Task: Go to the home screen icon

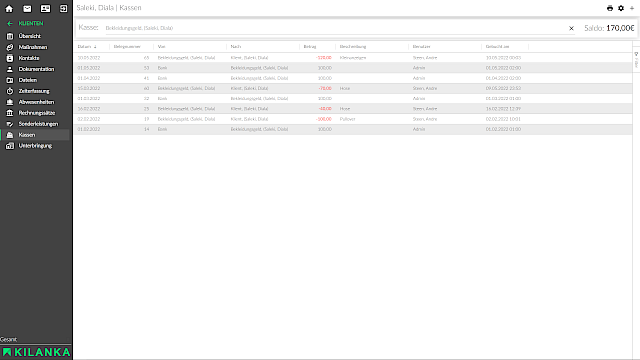Action: point(9,8)
